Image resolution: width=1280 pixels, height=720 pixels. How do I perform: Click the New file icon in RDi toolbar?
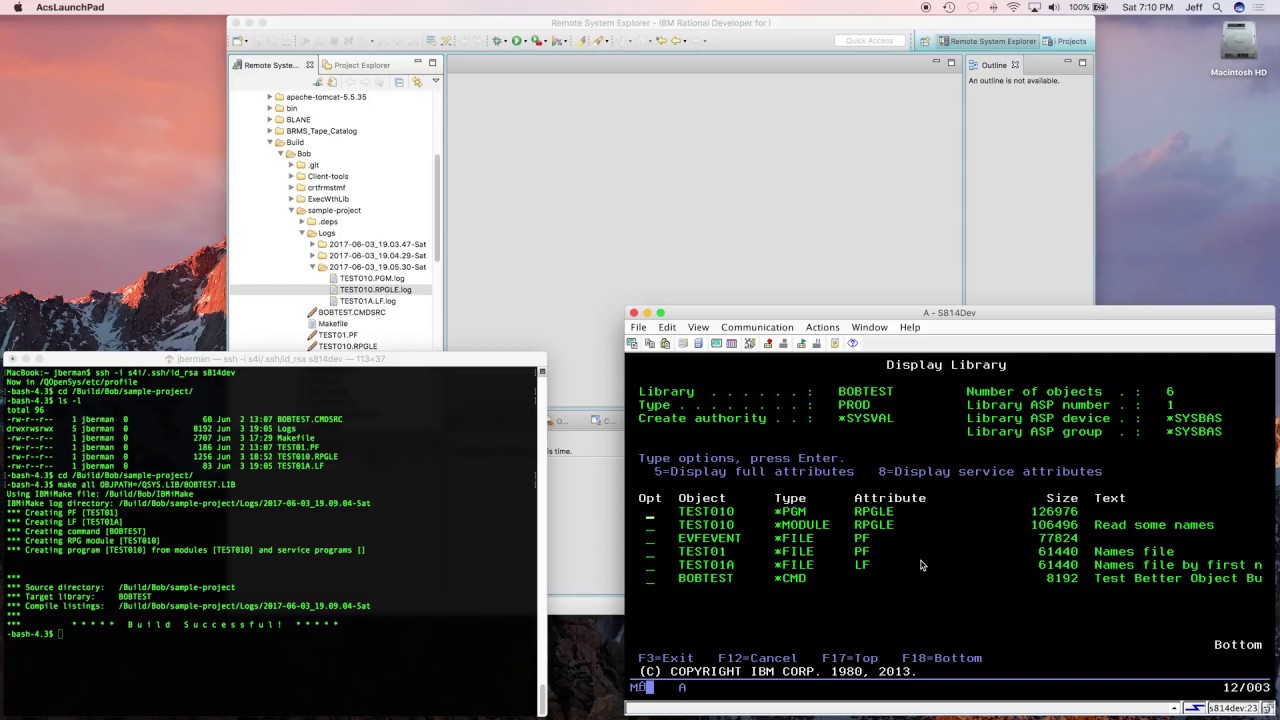pyautogui.click(x=240, y=41)
